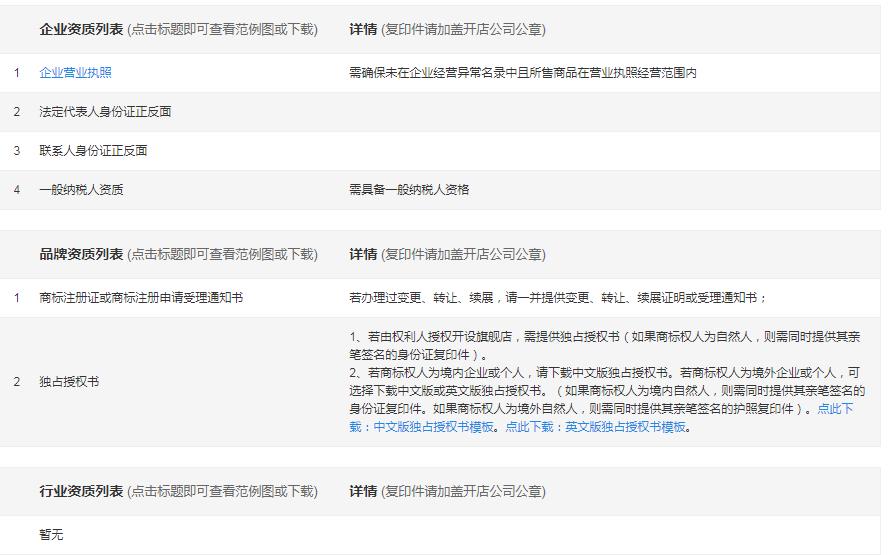Click 详情 header in 品牌资质列表 table

pyautogui.click(x=363, y=255)
